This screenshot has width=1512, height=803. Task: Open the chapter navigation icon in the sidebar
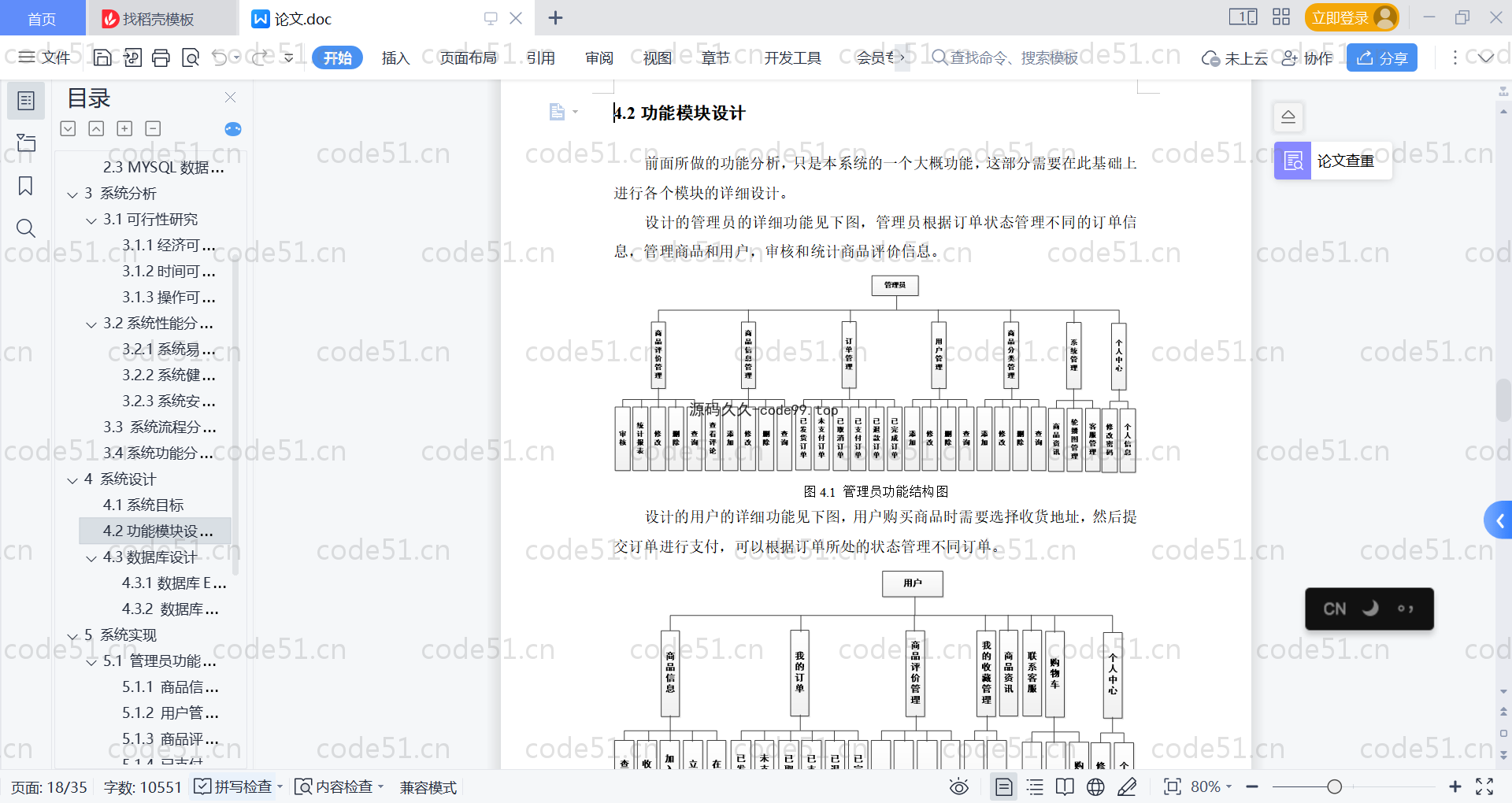26,142
